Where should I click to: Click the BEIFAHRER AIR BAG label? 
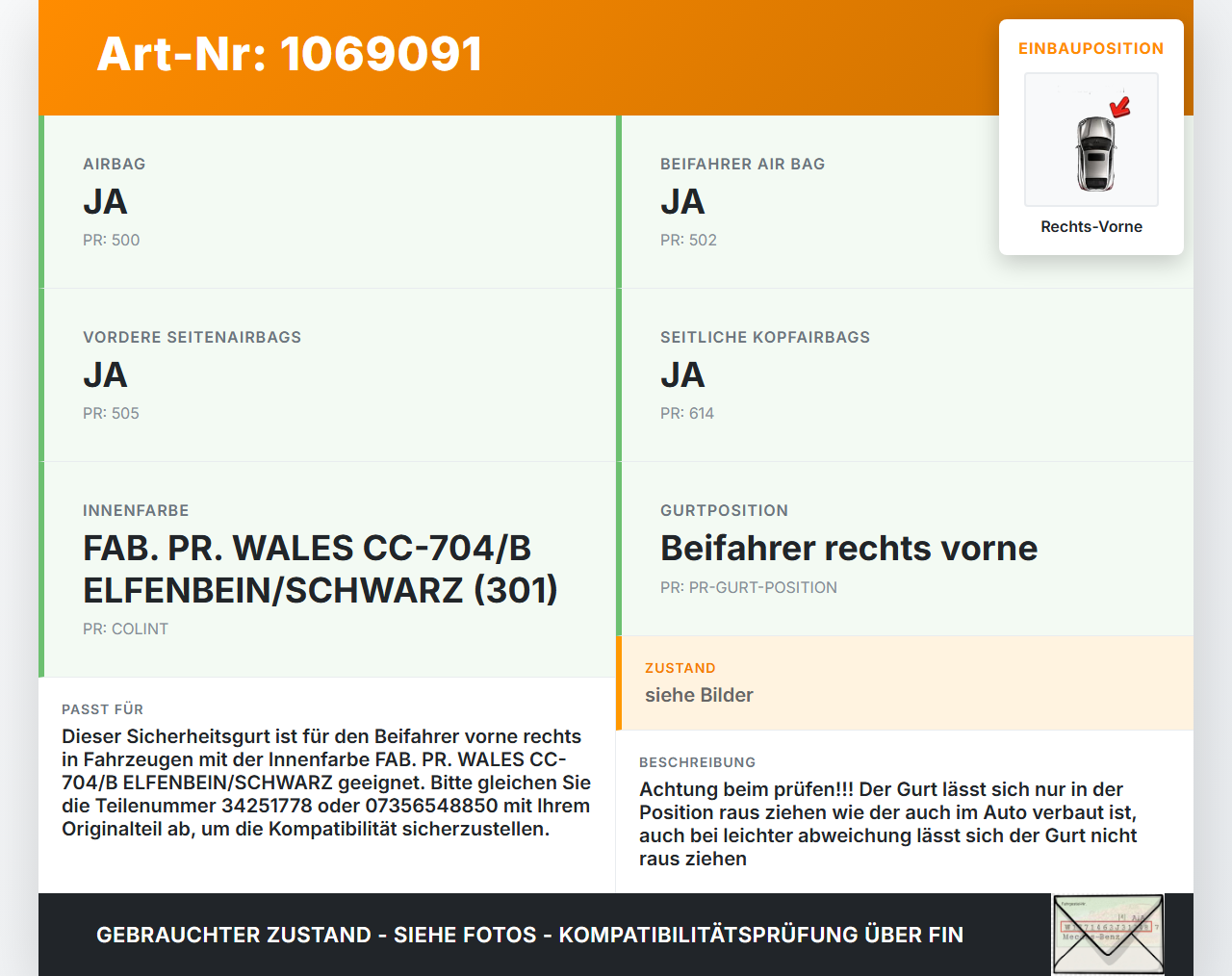pos(743,164)
